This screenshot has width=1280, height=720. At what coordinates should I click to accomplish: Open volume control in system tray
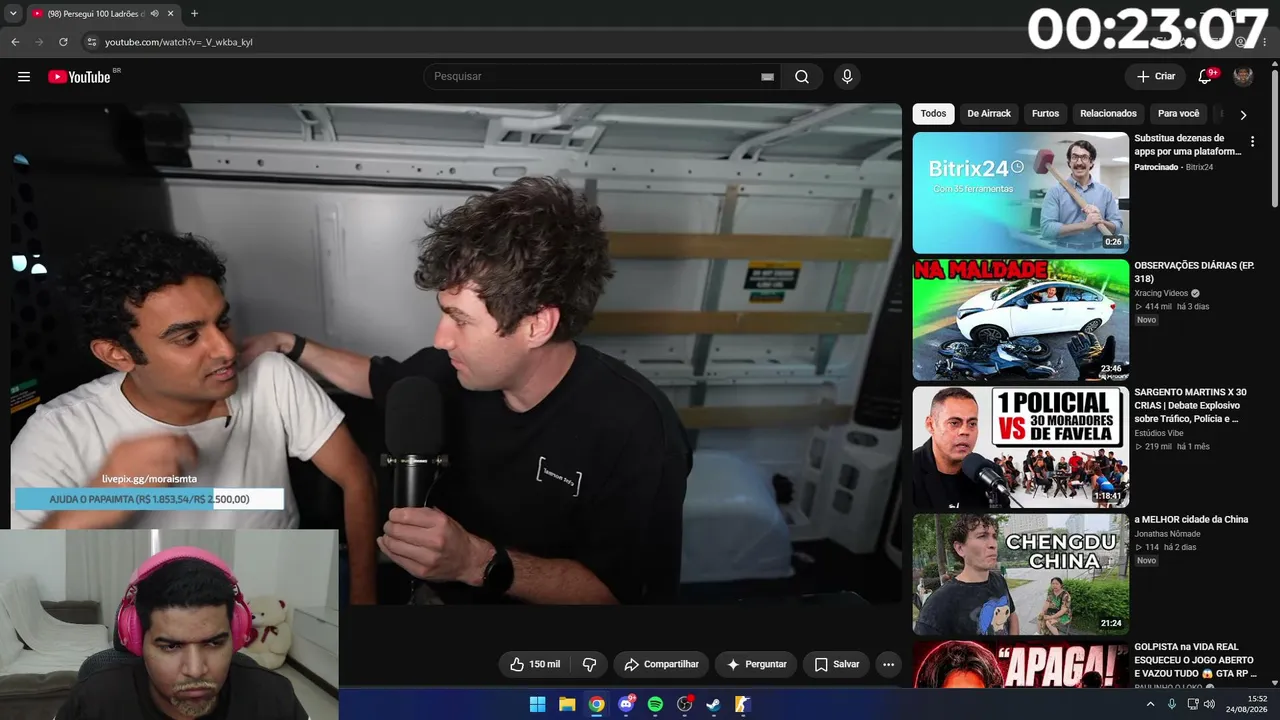[1209, 704]
